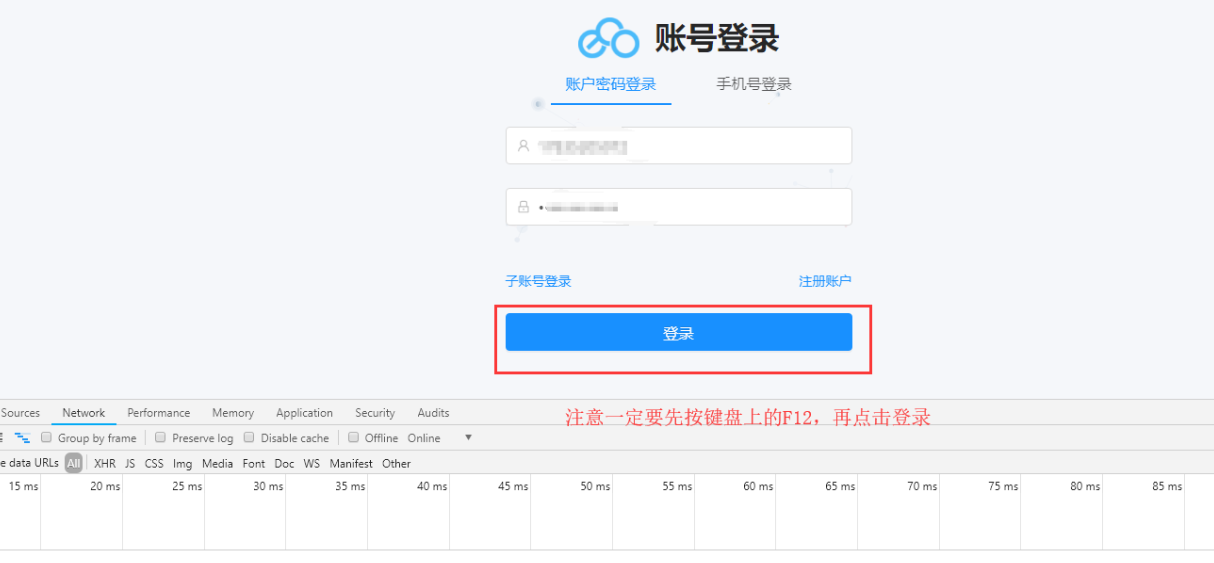Screen dimensions: 1214x563
Task: Open the Security panel tab
Action: point(375,413)
